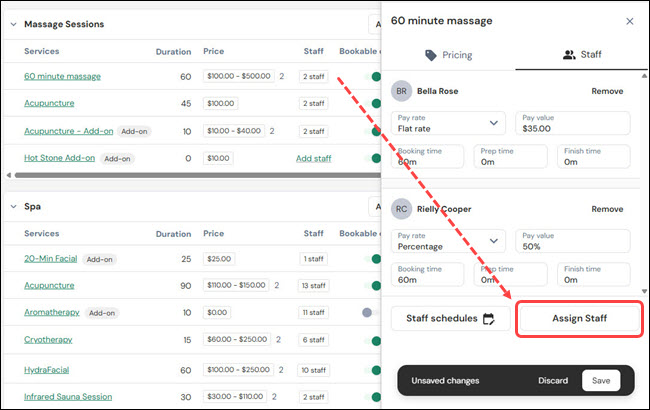This screenshot has height=410, width=650.
Task: Click the 6 staff badge for Cryotherapy
Action: tap(313, 340)
